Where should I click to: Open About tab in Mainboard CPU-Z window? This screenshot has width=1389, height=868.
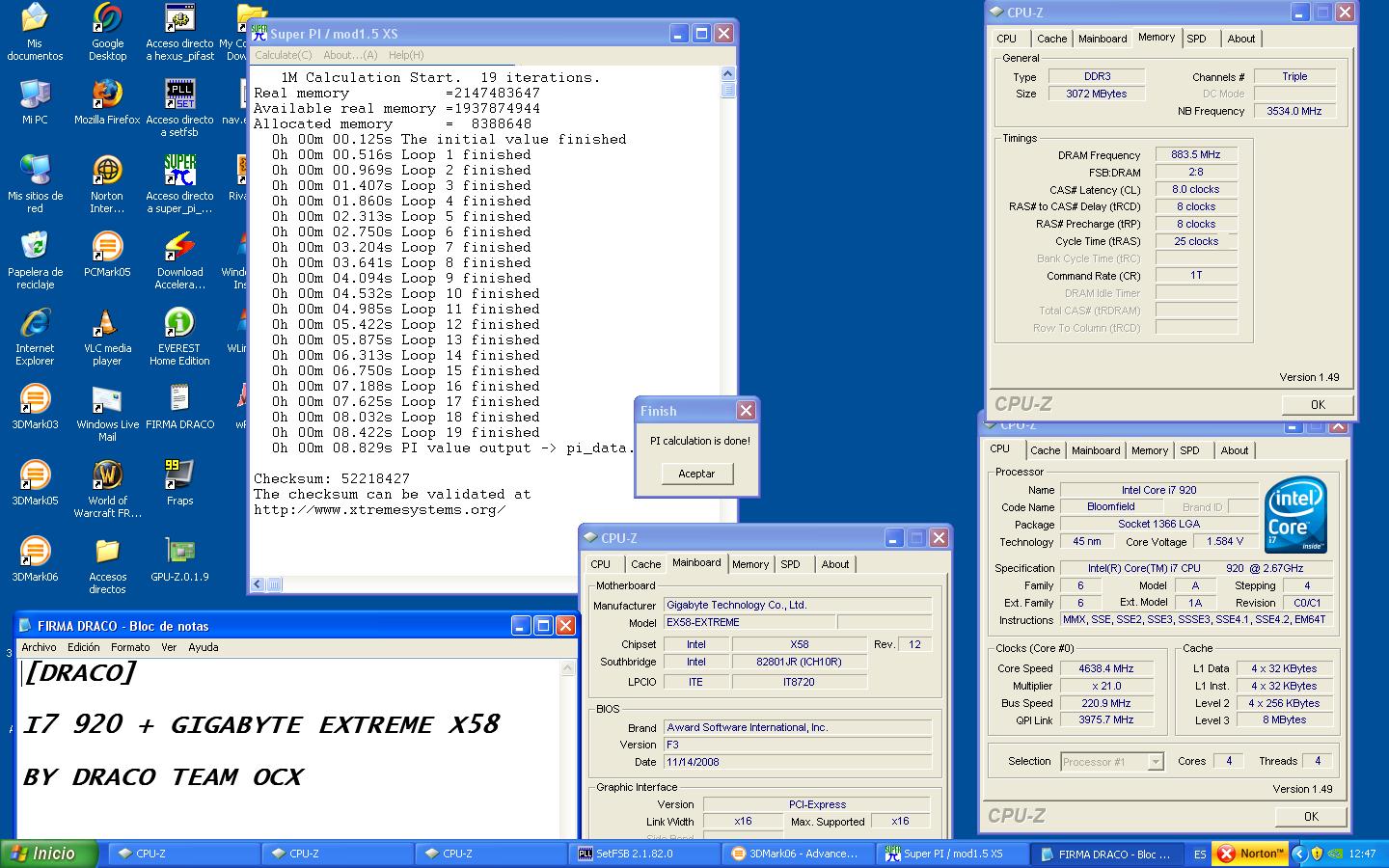click(835, 564)
